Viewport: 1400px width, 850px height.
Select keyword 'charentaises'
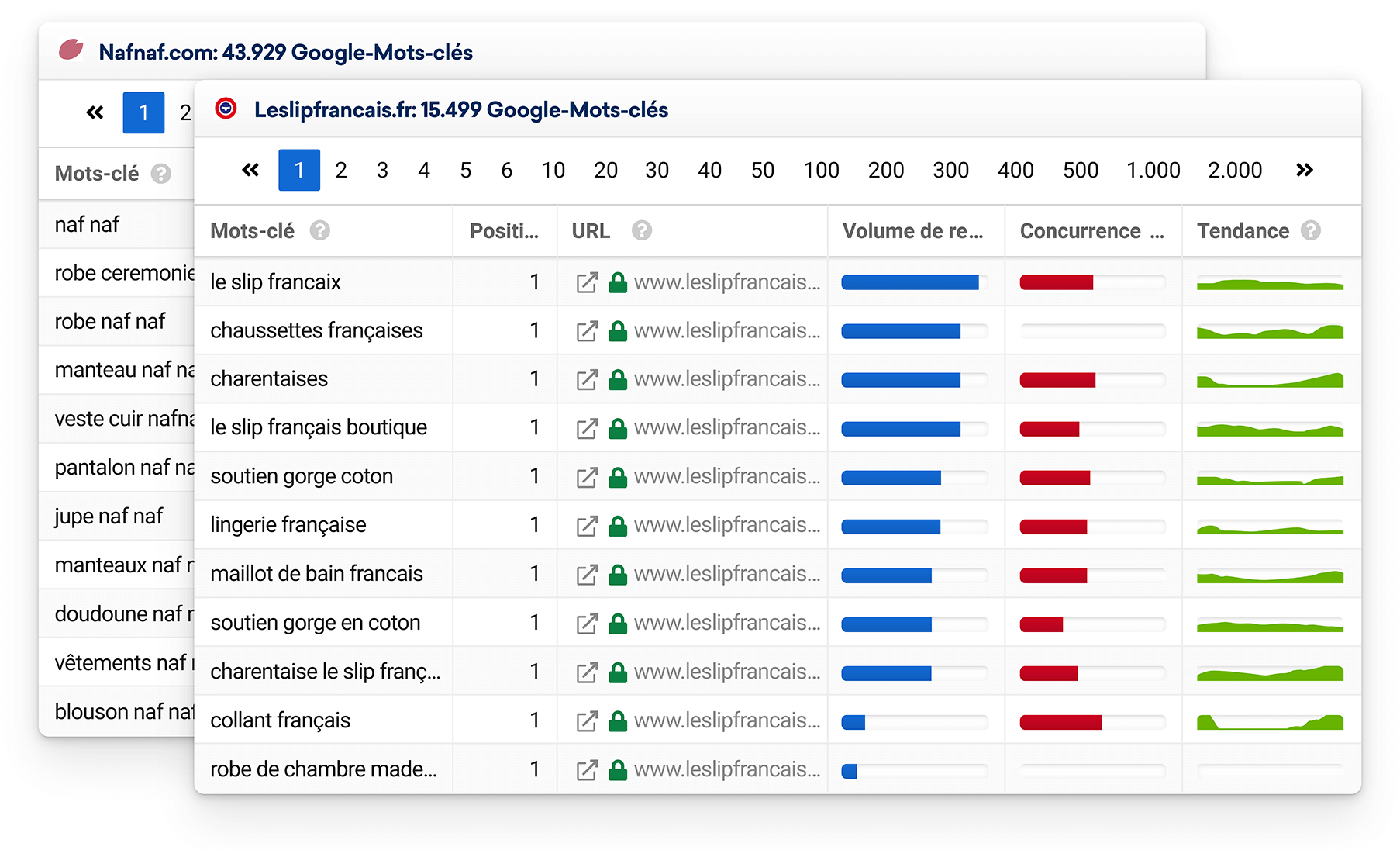click(269, 379)
